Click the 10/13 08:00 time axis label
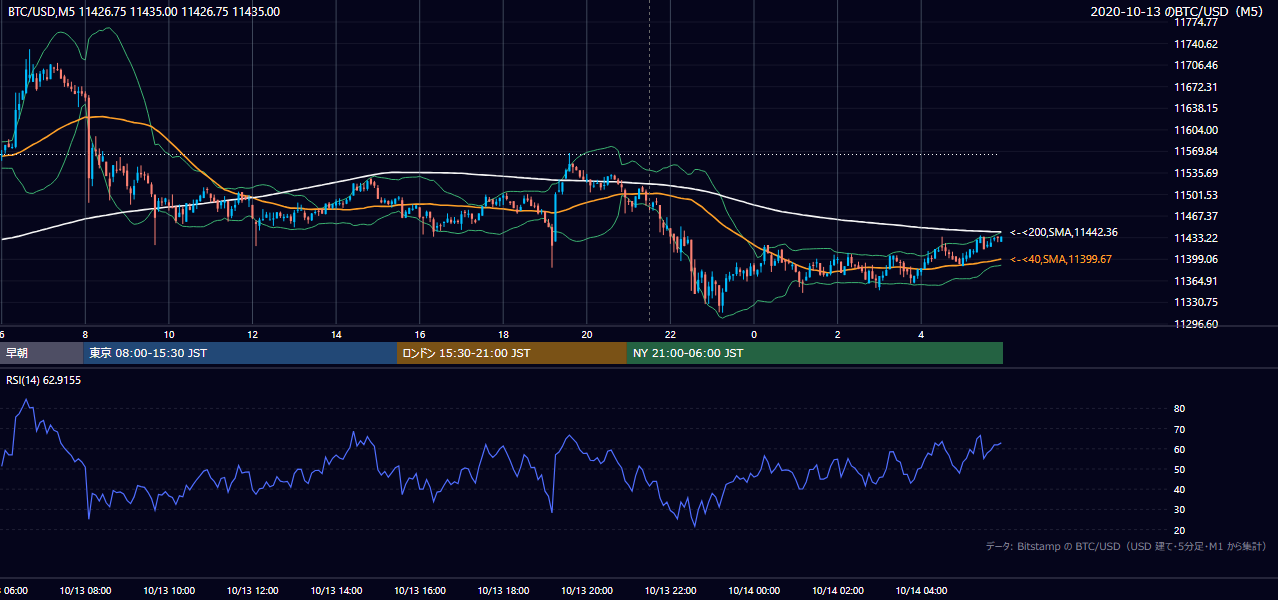This screenshot has width=1278, height=600. pyautogui.click(x=85, y=591)
